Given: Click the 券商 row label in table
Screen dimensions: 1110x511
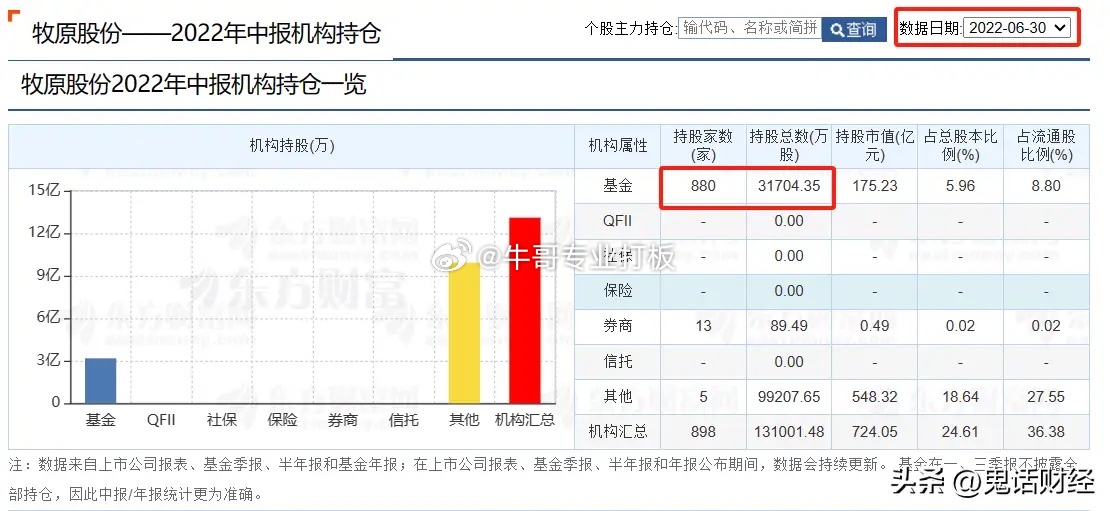Looking at the screenshot, I should [617, 326].
